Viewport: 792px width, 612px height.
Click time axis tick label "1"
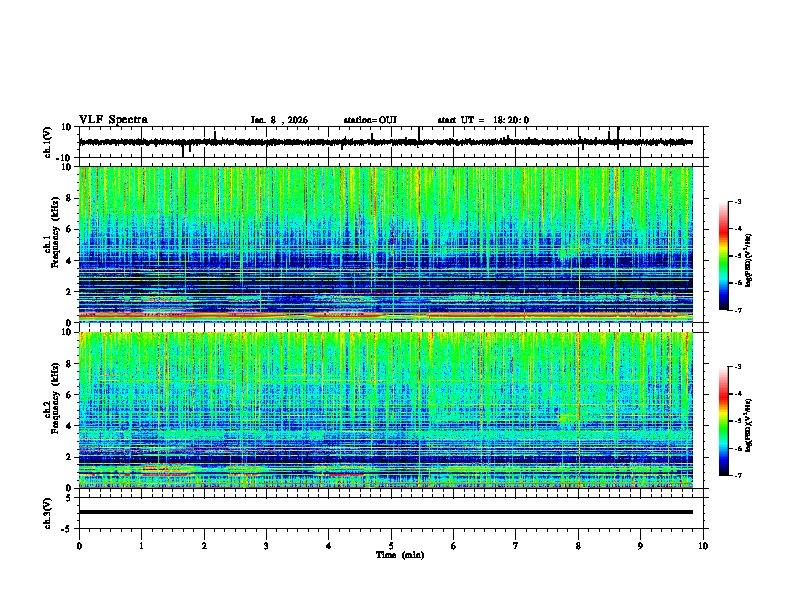pos(141,546)
